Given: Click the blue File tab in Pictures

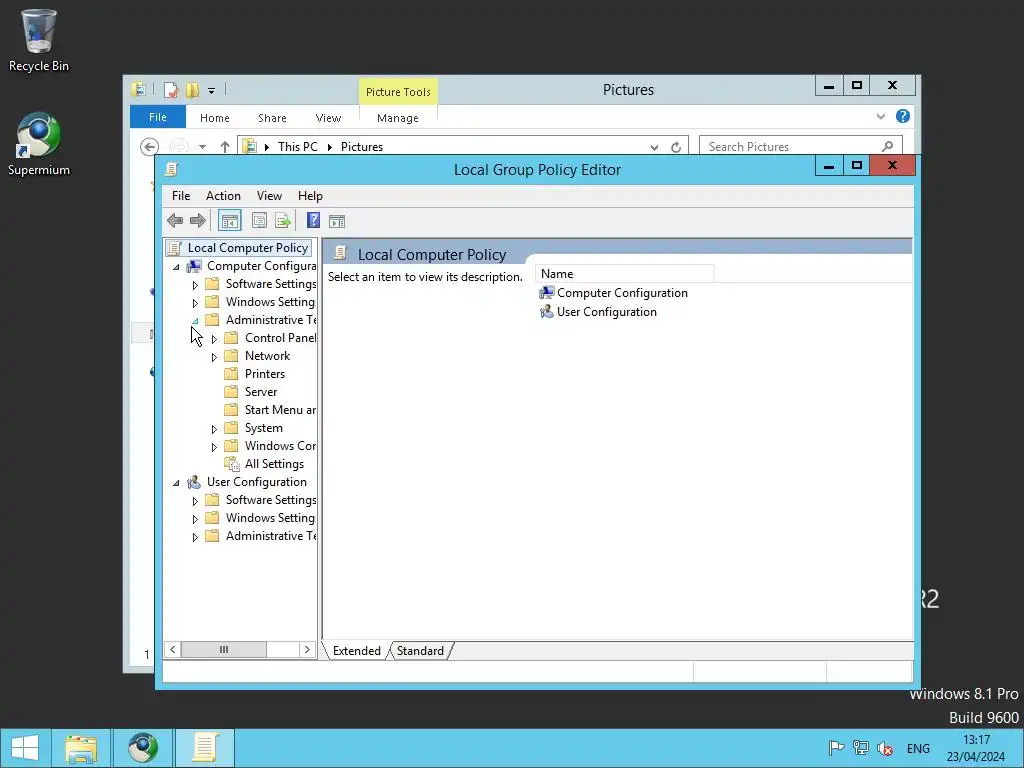Looking at the screenshot, I should tap(158, 117).
